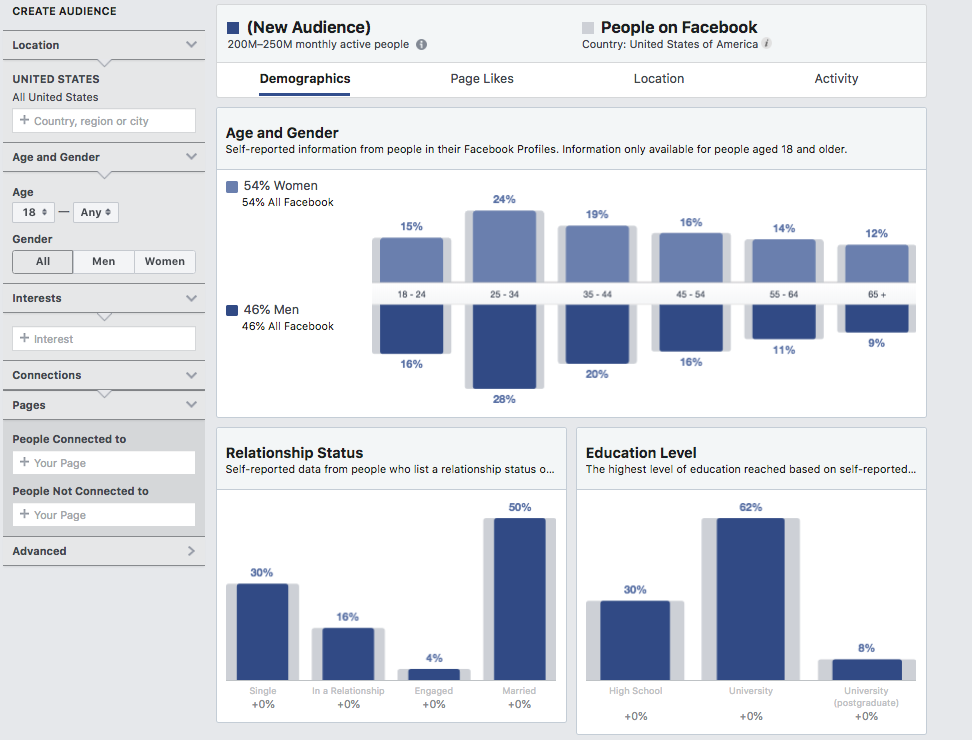Click the plus icon in the Interest field
The image size is (972, 740).
tap(22, 338)
